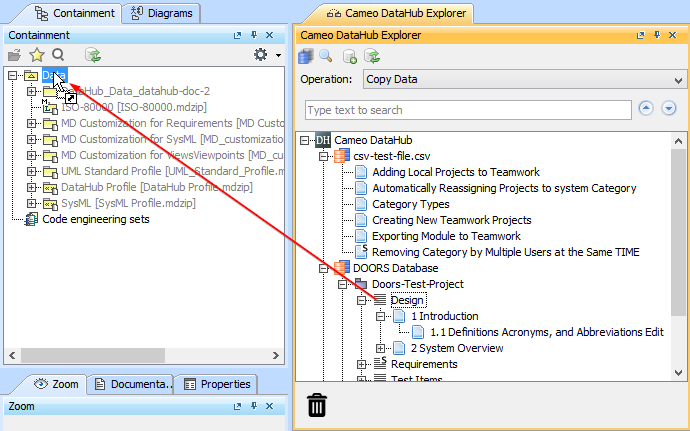Pin the Cameo DataHub Explorer panel
The width and height of the screenshot is (690, 431).
click(657, 35)
